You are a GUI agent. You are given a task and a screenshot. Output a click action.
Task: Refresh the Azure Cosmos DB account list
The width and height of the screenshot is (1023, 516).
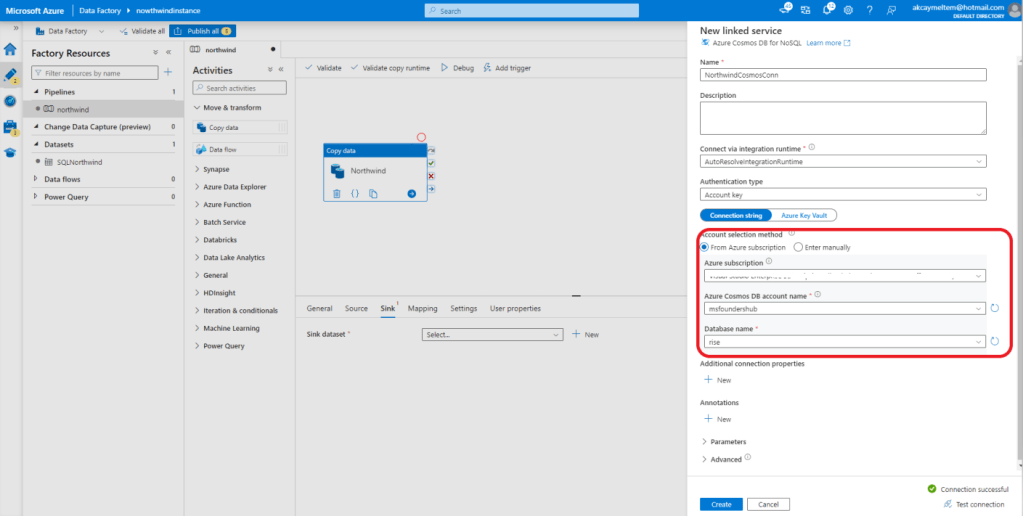point(995,308)
